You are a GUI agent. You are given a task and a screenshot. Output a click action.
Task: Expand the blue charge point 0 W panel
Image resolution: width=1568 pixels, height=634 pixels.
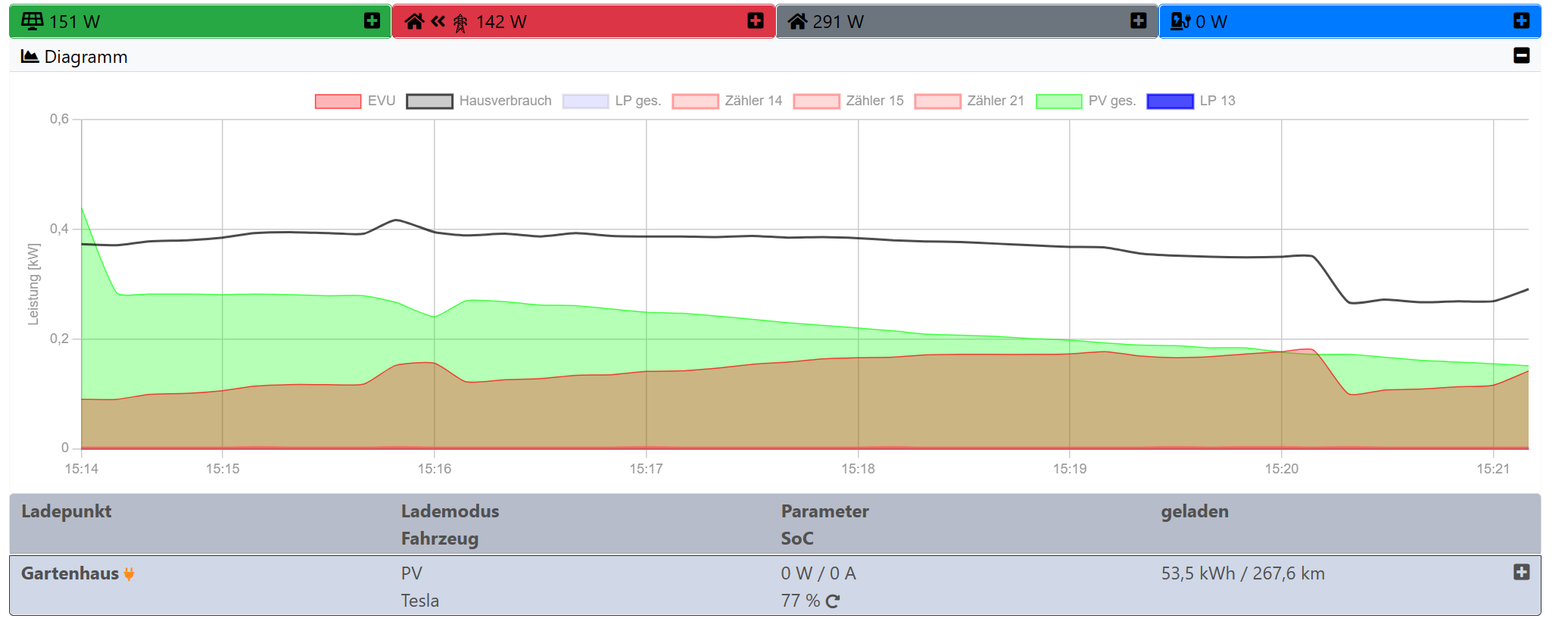click(1522, 20)
